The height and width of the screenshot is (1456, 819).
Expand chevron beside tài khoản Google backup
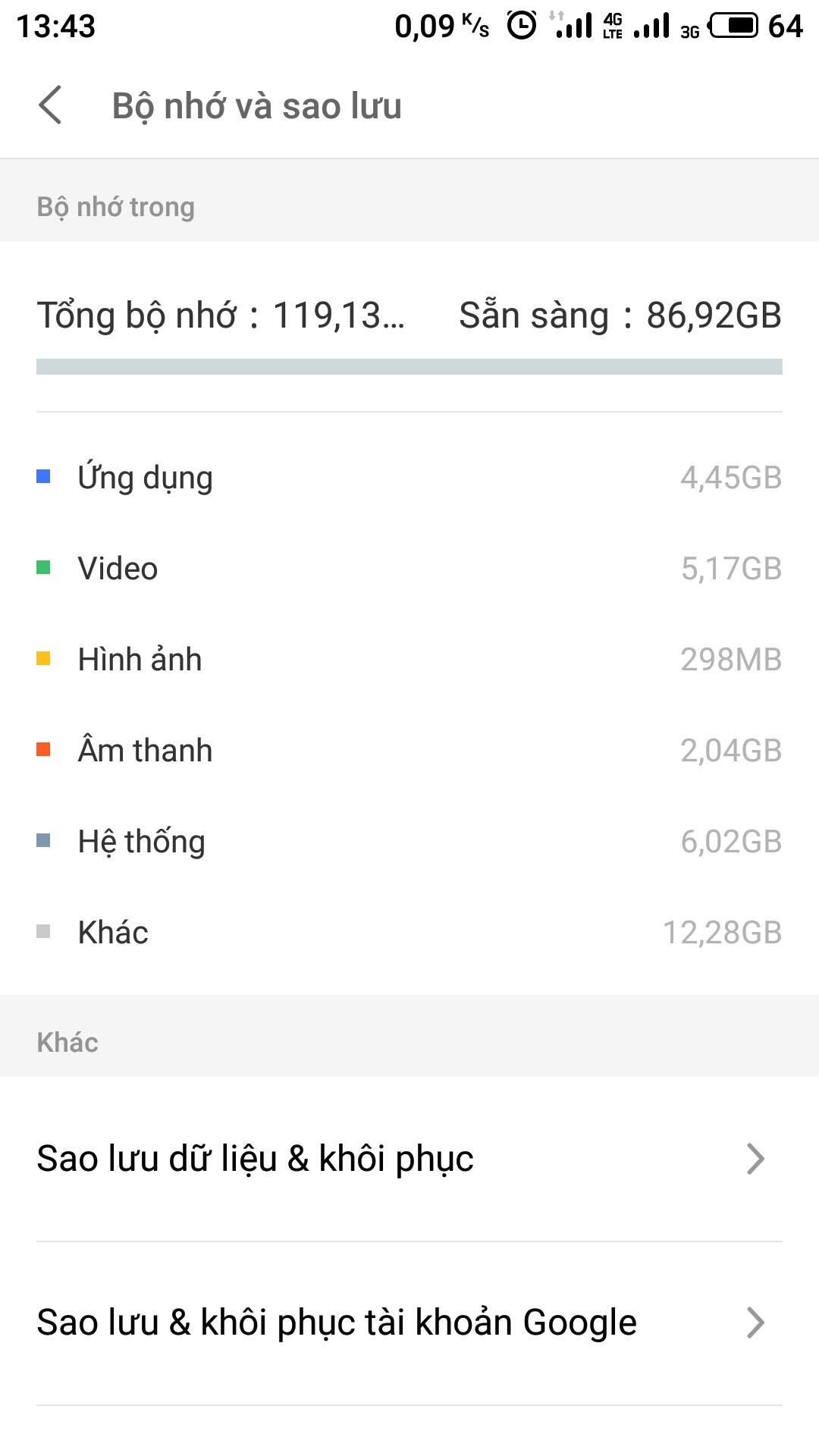[x=755, y=1323]
